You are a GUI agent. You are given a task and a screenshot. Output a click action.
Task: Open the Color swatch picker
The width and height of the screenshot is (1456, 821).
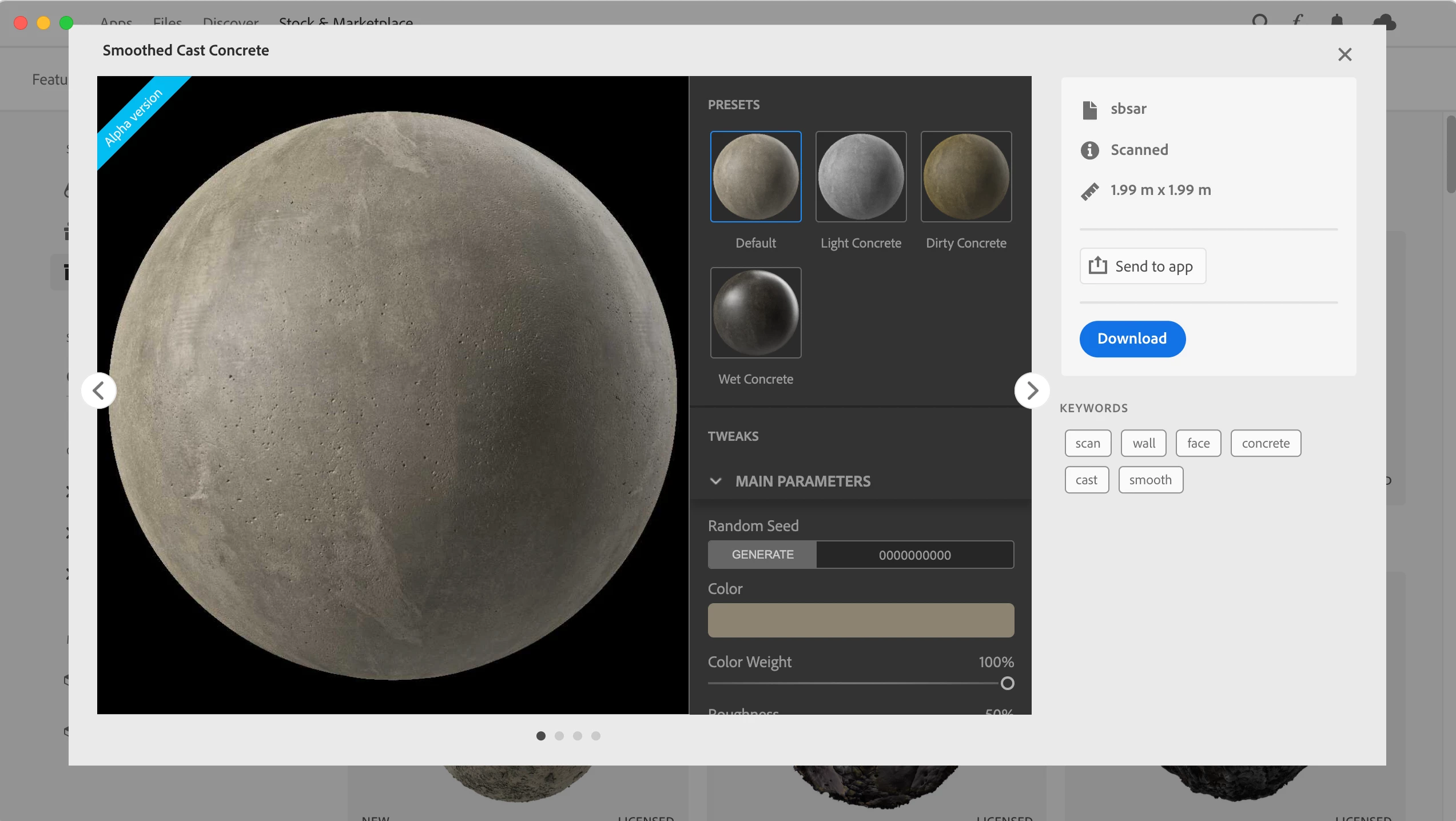(x=861, y=620)
